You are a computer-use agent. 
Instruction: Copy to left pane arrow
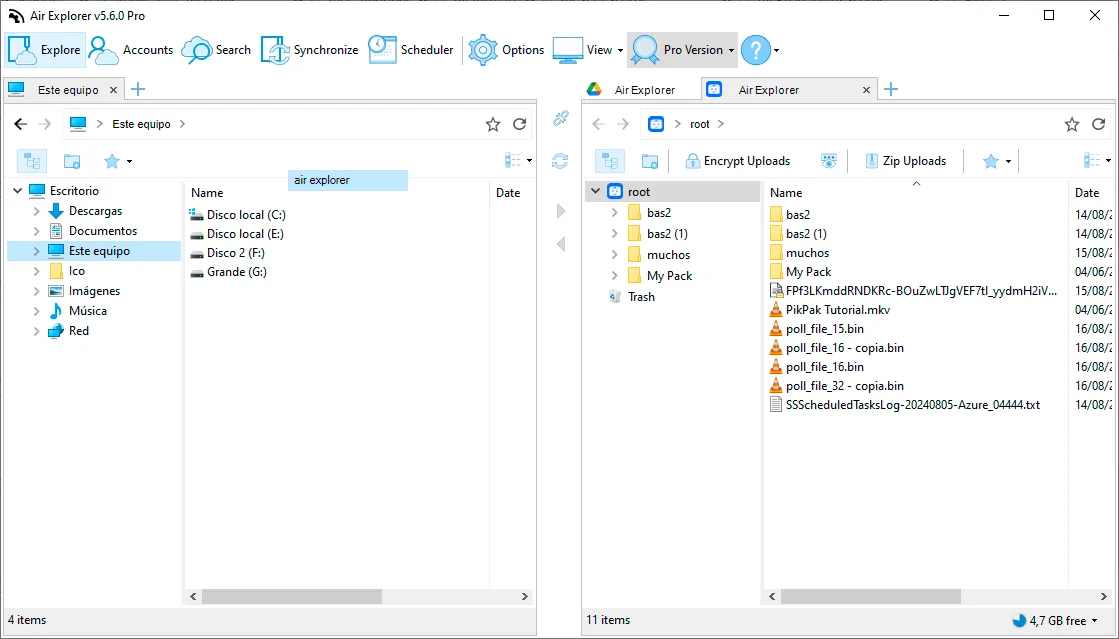coord(561,244)
